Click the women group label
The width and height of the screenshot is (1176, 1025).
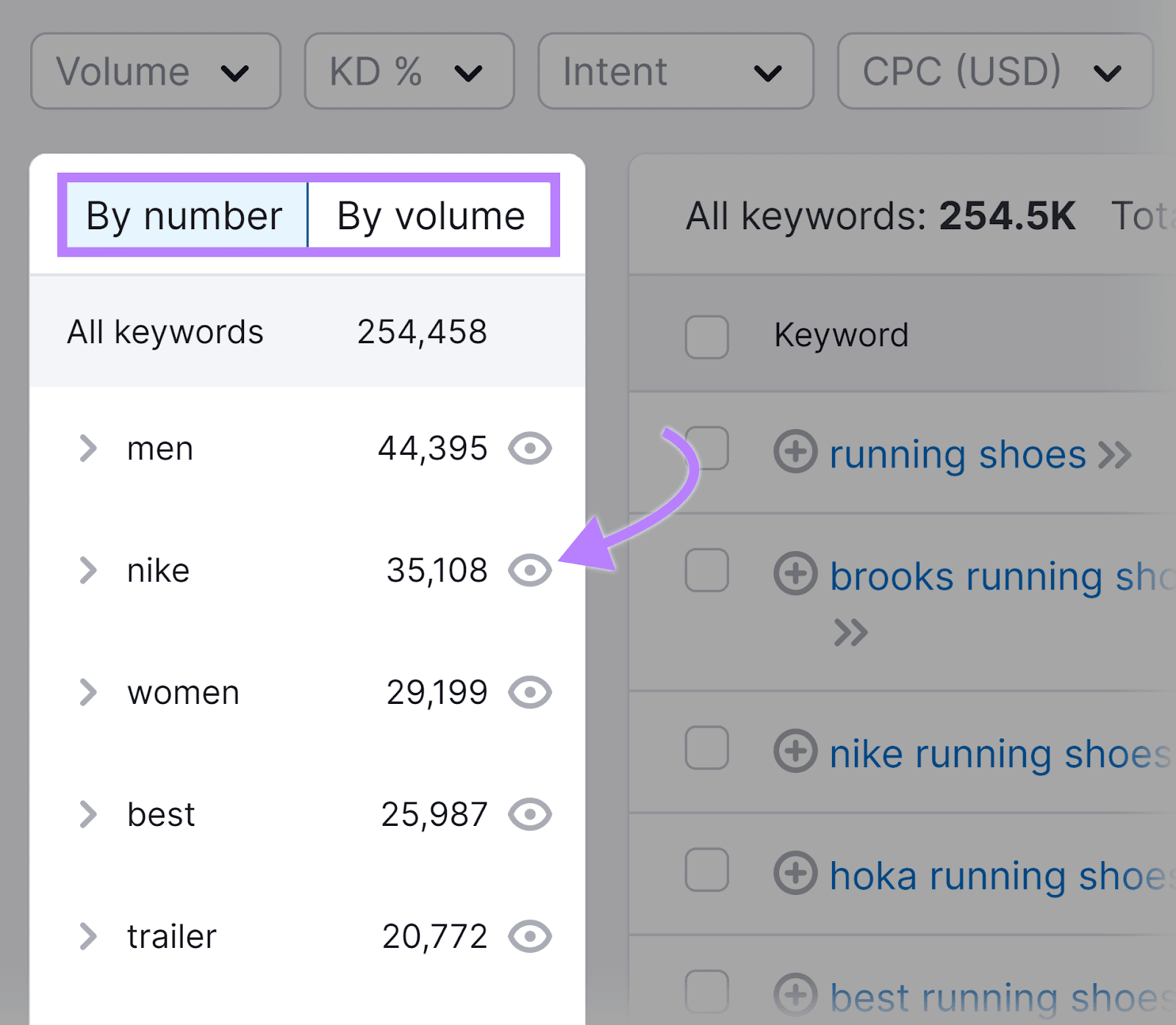(x=183, y=692)
